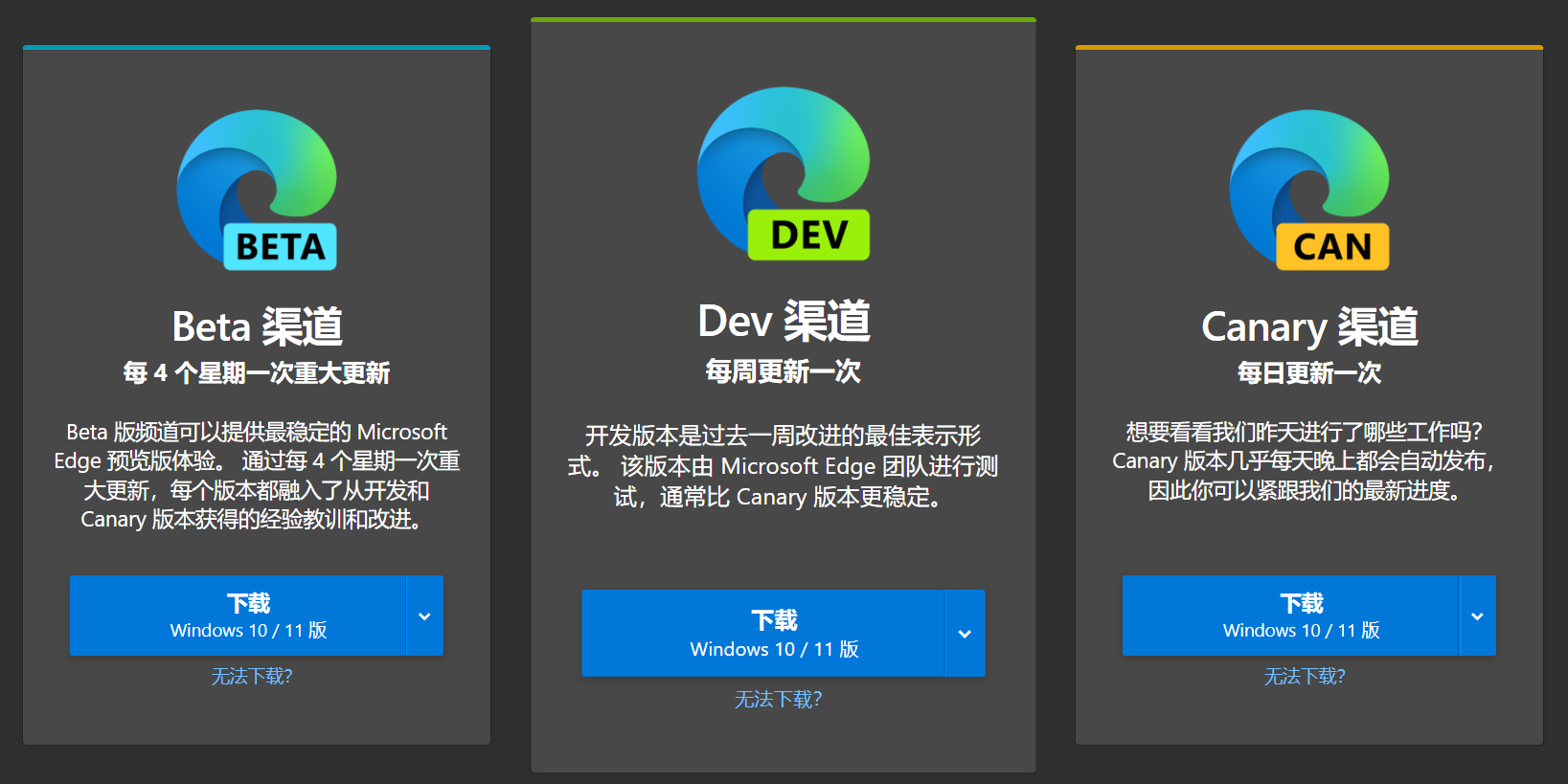
Task: Click the Dev channel description paragraph
Action: pyautogui.click(x=784, y=466)
